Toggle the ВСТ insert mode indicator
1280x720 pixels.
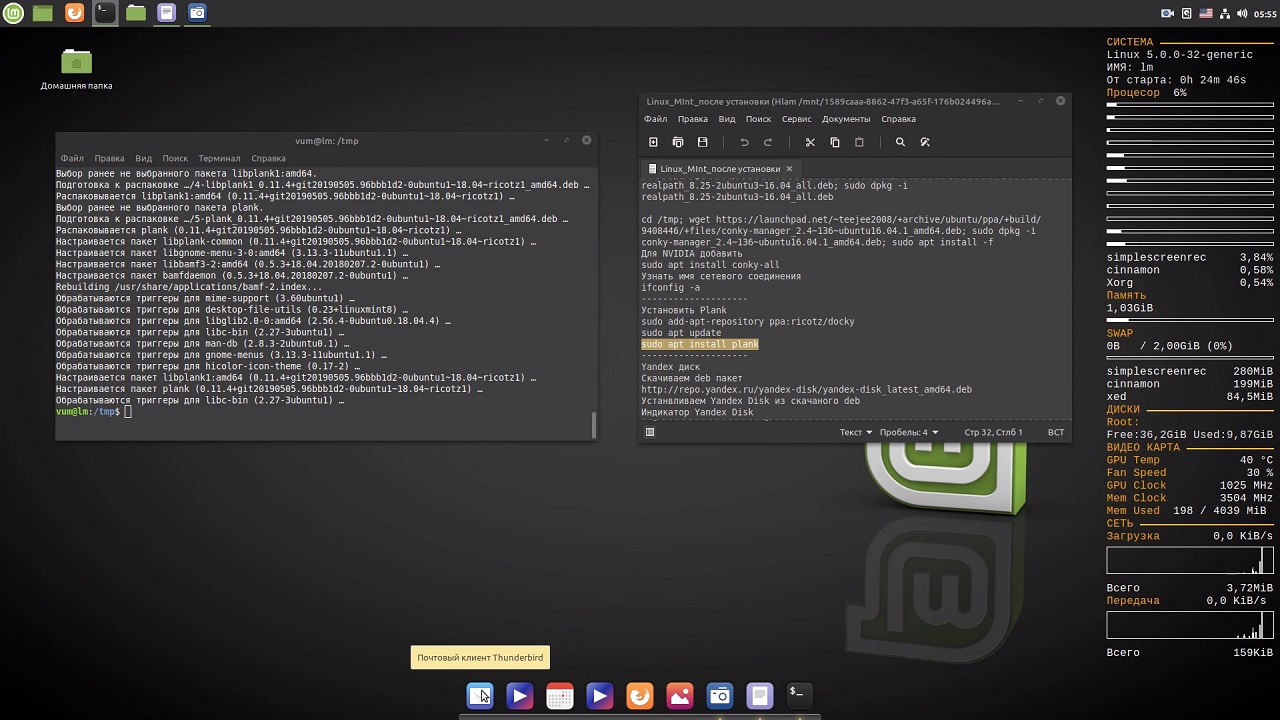1055,432
